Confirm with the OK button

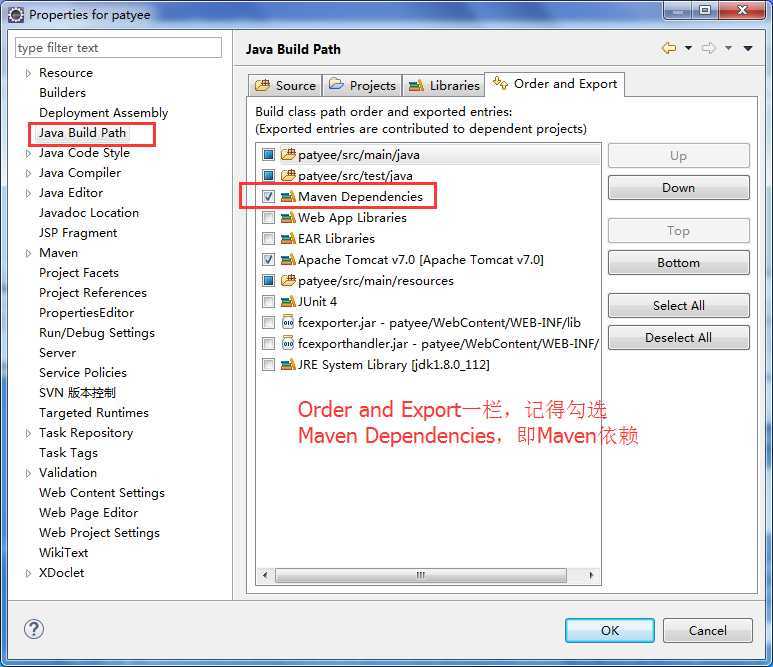pyautogui.click(x=610, y=631)
